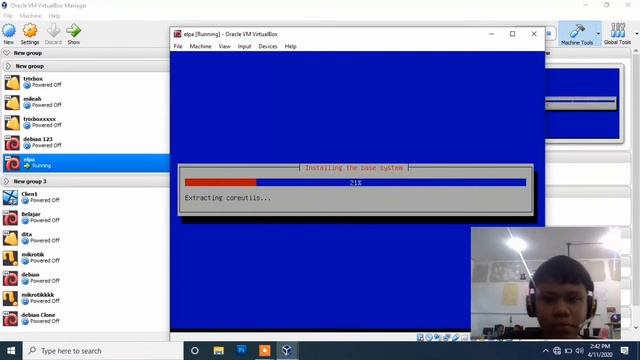
Task: Select the debian machine entry
Action: click(85, 278)
